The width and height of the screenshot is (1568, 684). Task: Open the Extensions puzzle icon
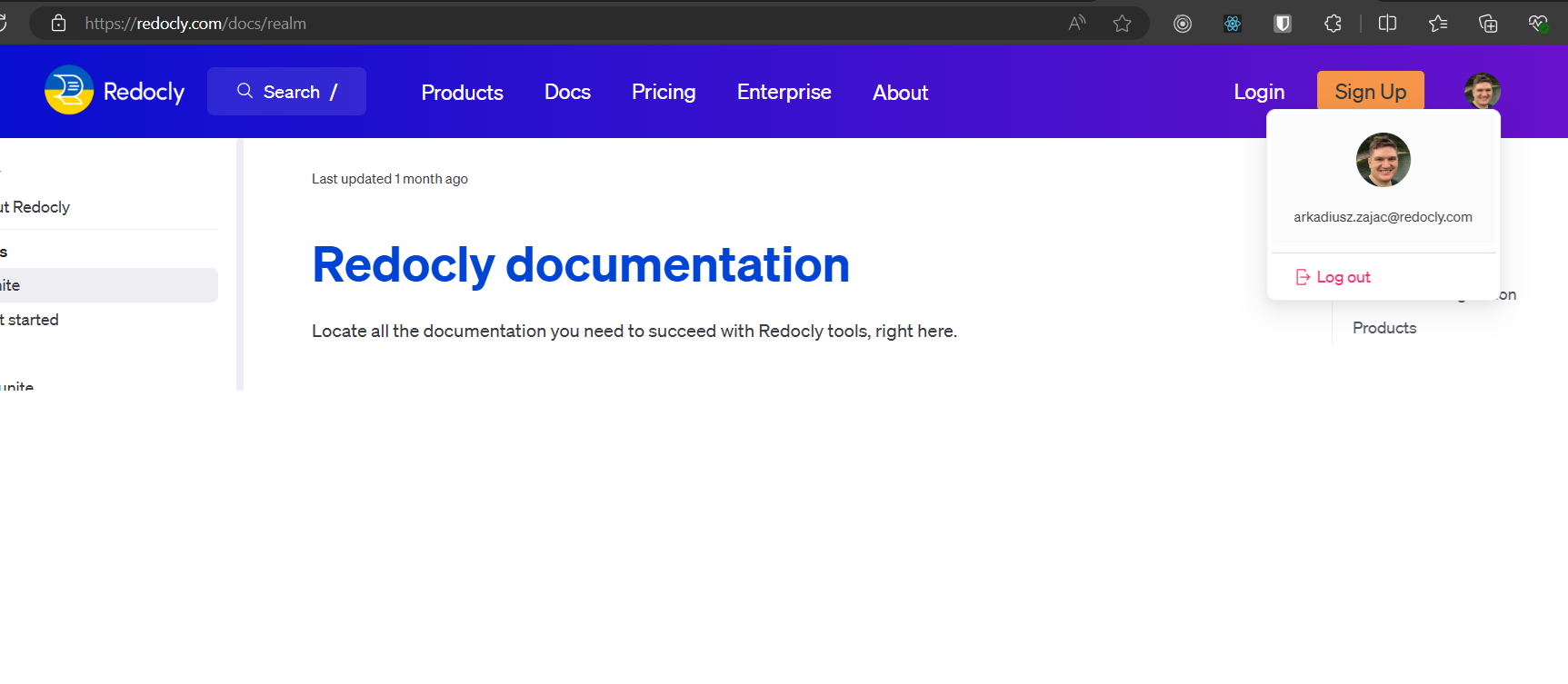point(1333,24)
